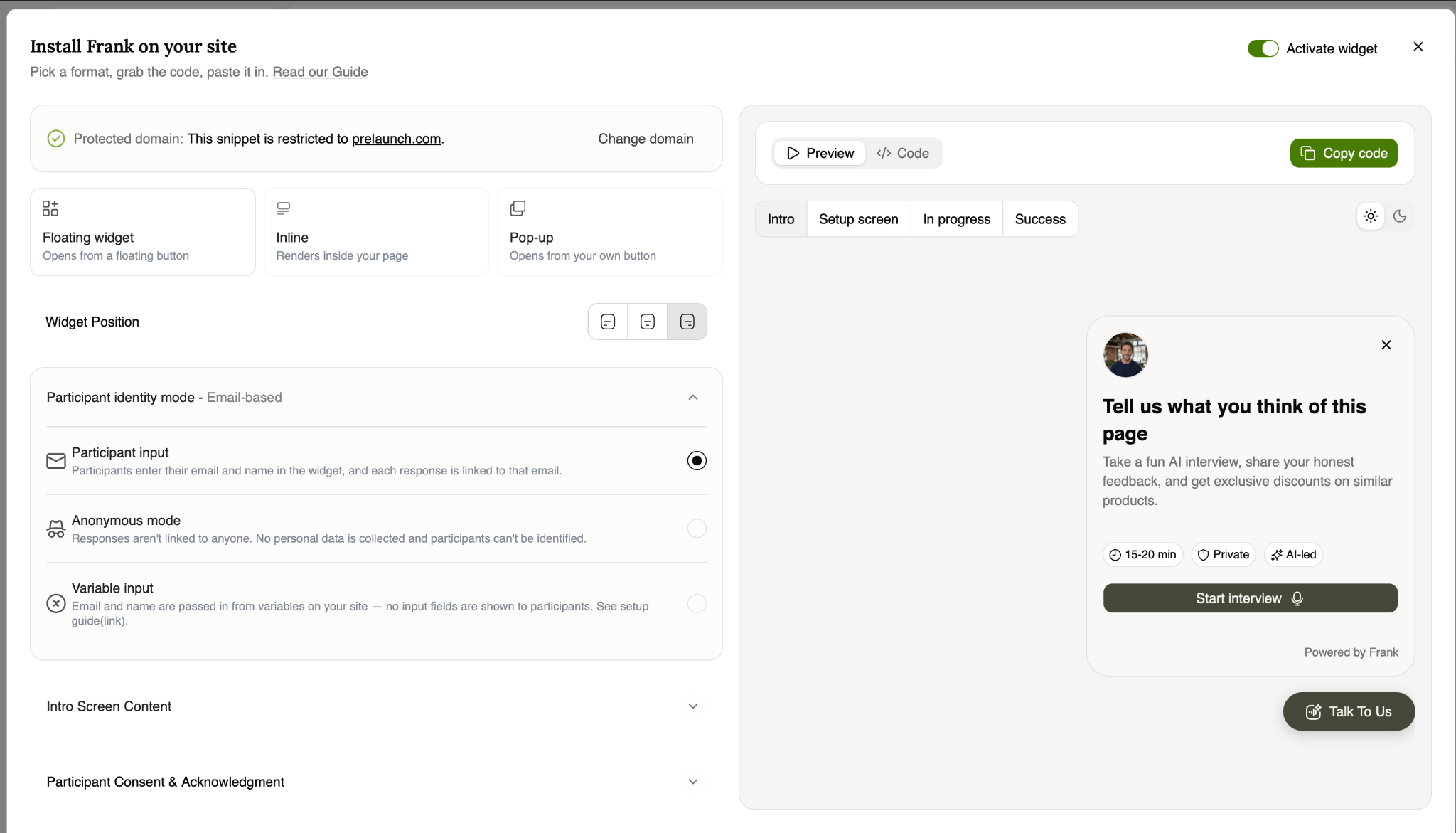
Task: Click the Widget Position label
Action: coord(92,322)
